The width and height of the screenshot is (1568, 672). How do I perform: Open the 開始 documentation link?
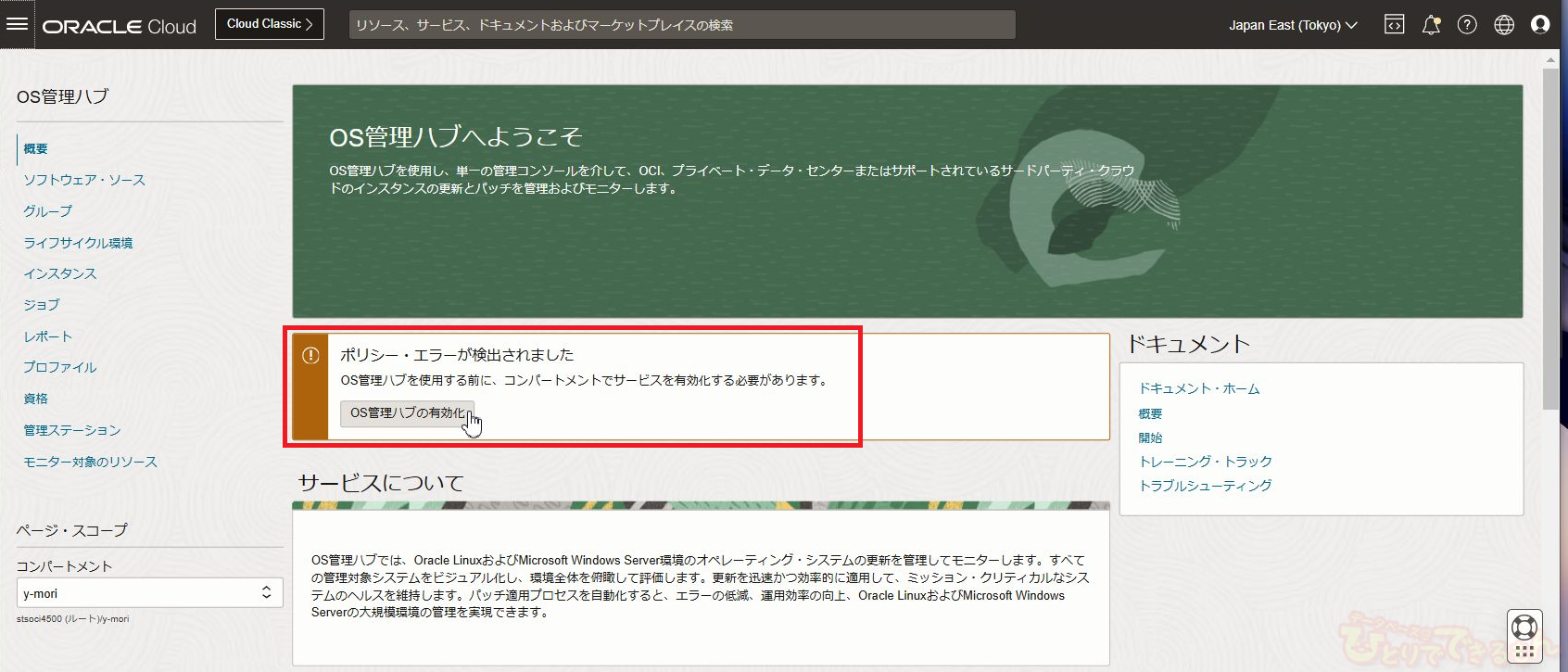(1150, 437)
